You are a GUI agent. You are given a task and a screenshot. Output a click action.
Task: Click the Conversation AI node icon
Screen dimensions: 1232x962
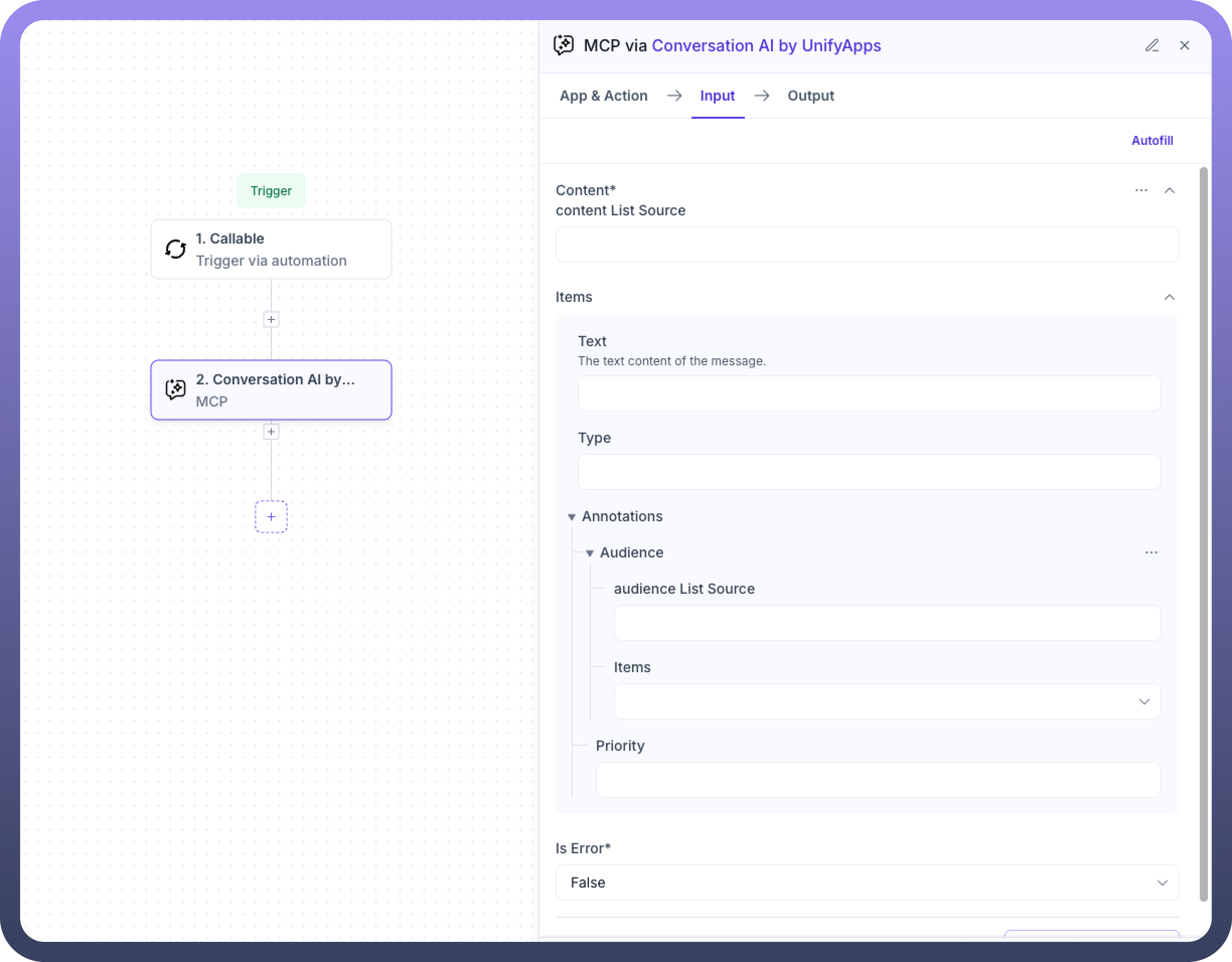(x=176, y=389)
